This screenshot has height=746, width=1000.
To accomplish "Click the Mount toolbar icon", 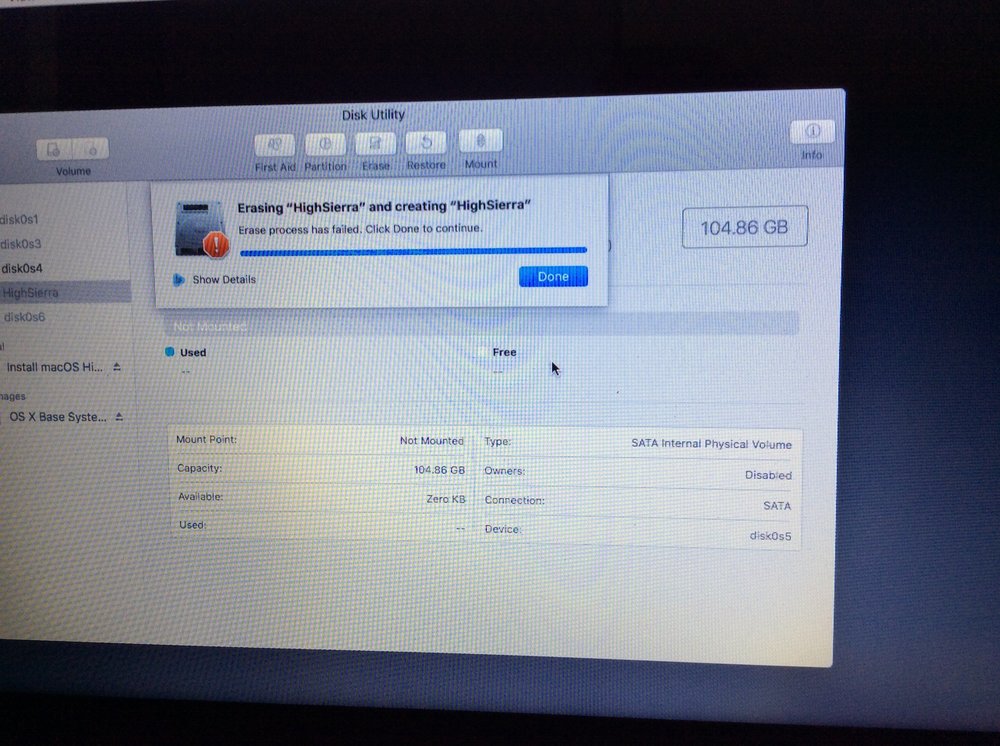I will (481, 140).
